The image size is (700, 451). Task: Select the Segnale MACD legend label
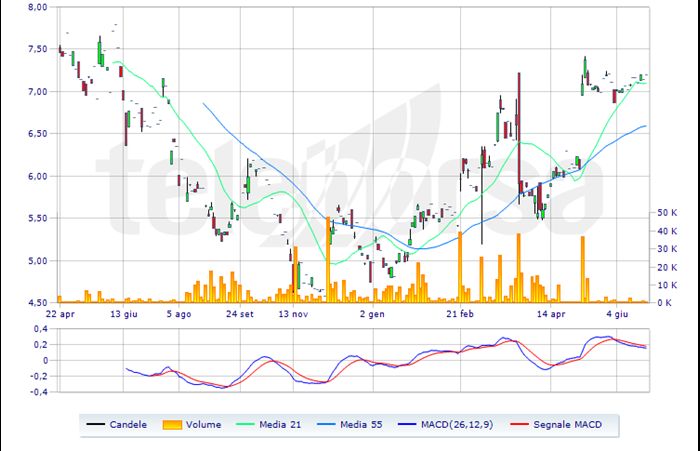(568, 425)
